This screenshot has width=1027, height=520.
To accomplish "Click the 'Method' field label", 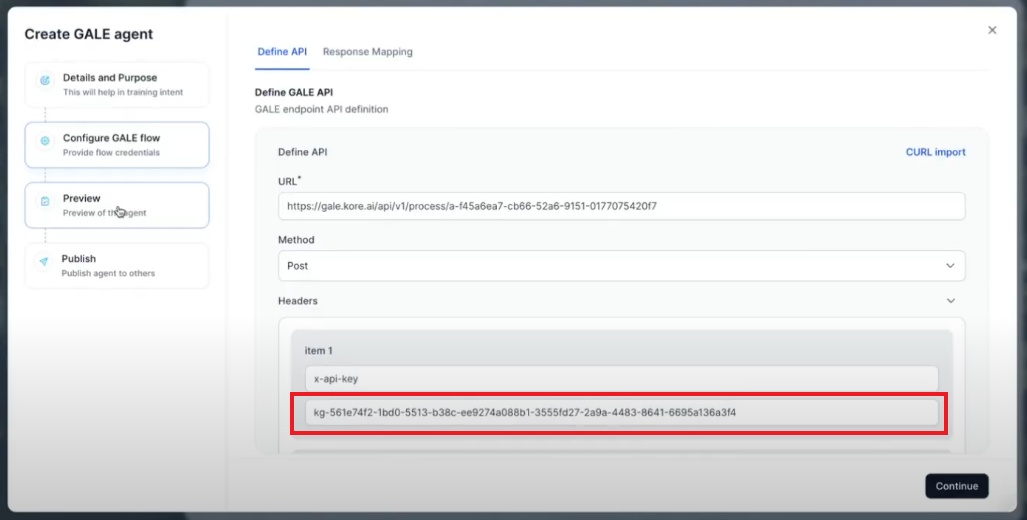I will point(296,240).
